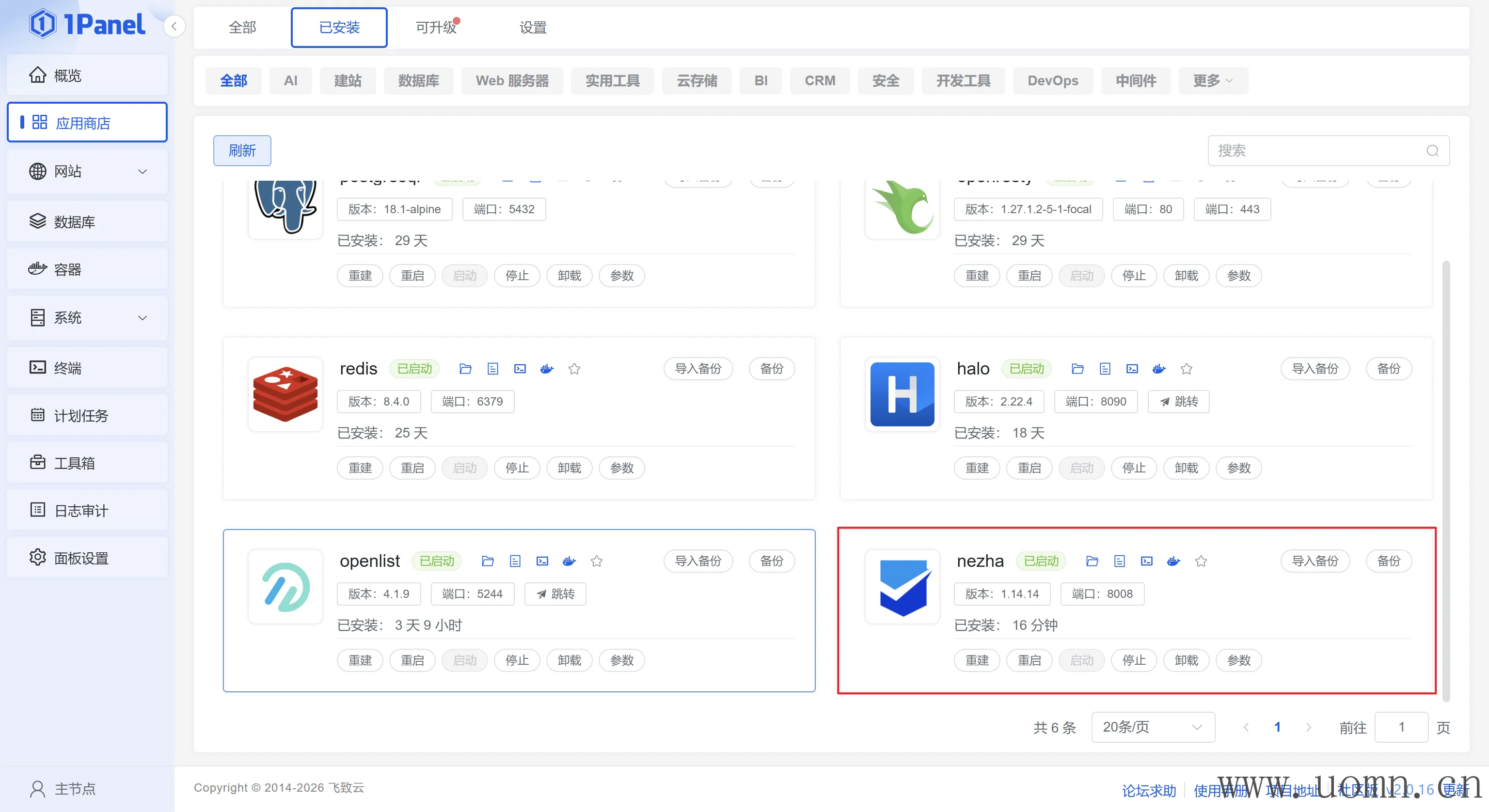
Task: Open the redis folder icon
Action: pyautogui.click(x=465, y=369)
